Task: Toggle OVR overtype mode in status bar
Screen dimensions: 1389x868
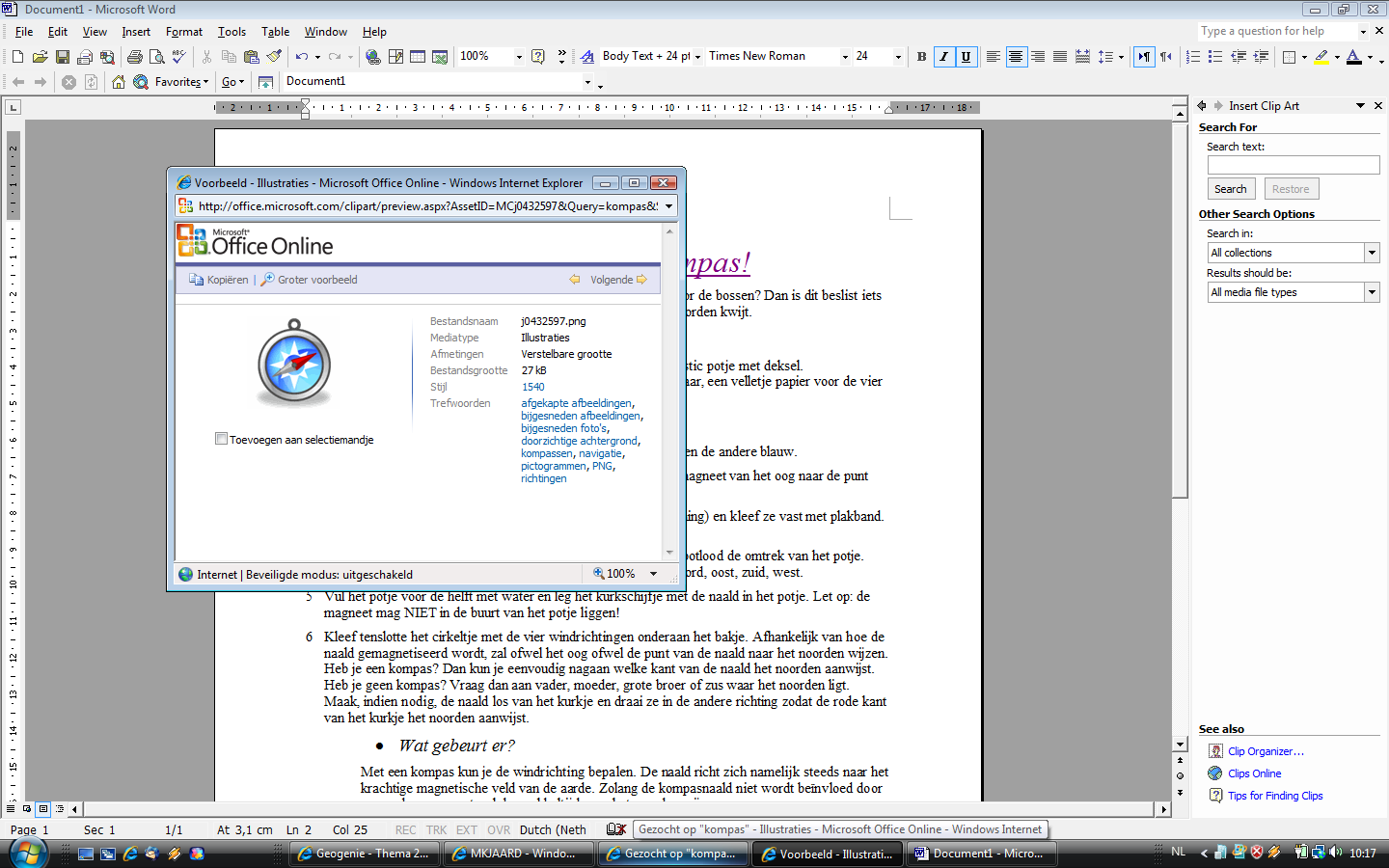Action: tap(499, 829)
